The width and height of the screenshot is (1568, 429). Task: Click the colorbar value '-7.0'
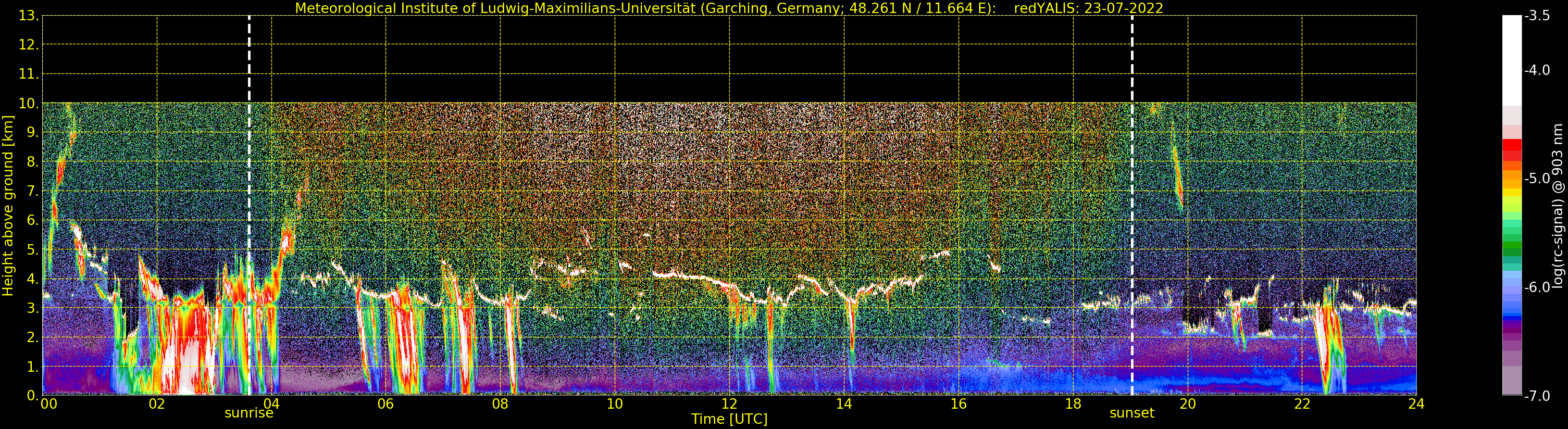click(1537, 396)
